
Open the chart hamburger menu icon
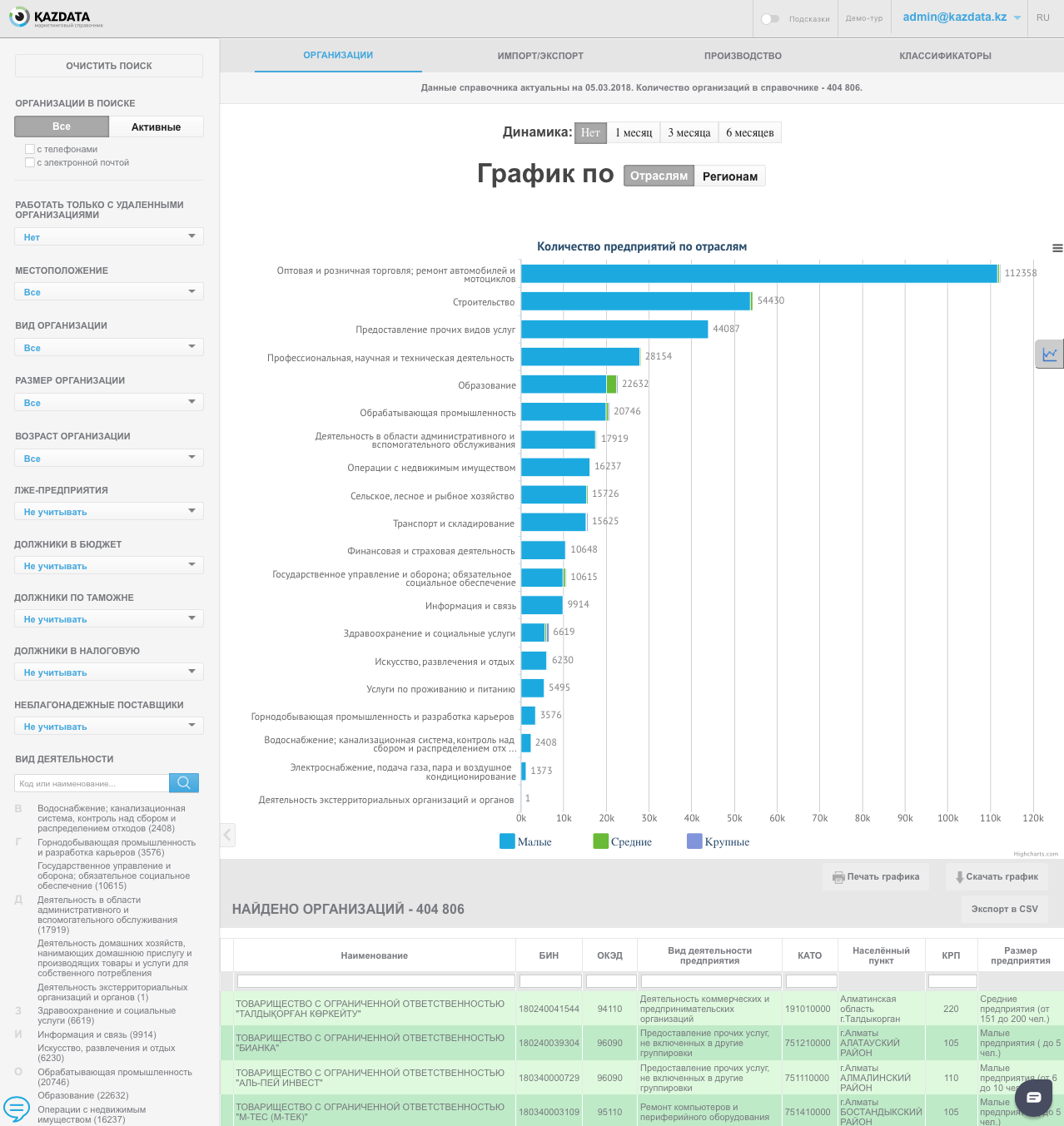pos(1057,248)
